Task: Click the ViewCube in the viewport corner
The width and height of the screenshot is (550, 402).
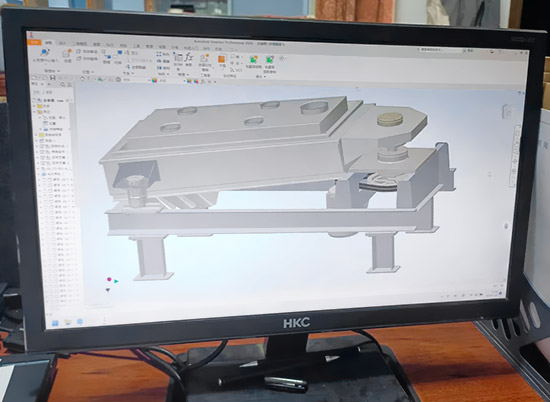Action: (508, 111)
